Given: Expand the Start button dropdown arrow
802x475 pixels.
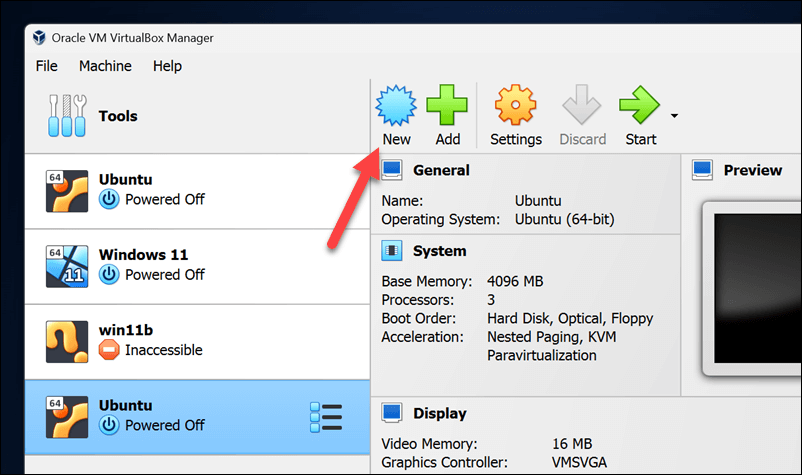Looking at the screenshot, I should tap(674, 116).
